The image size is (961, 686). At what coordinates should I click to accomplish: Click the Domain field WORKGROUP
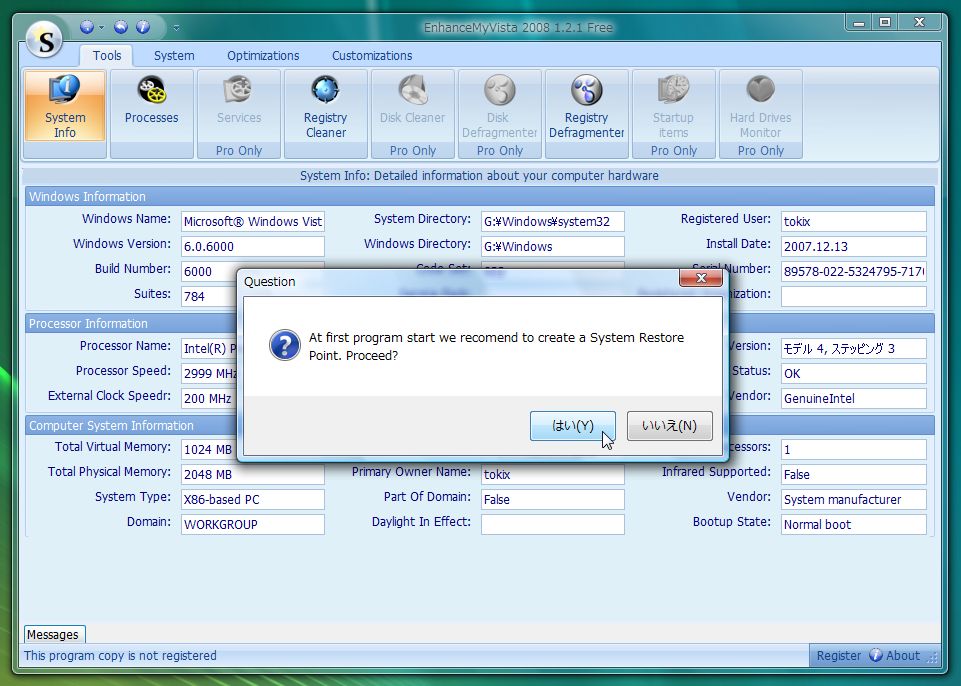point(253,525)
